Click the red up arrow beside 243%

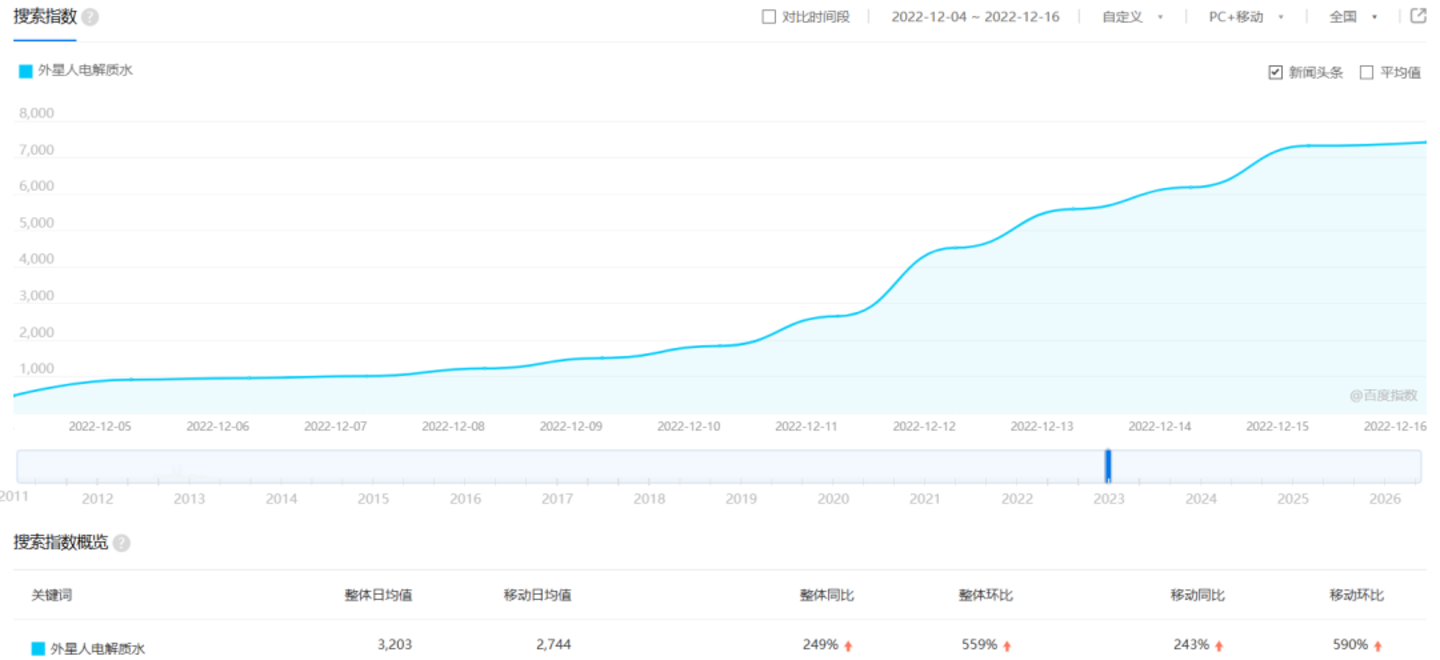[1219, 646]
